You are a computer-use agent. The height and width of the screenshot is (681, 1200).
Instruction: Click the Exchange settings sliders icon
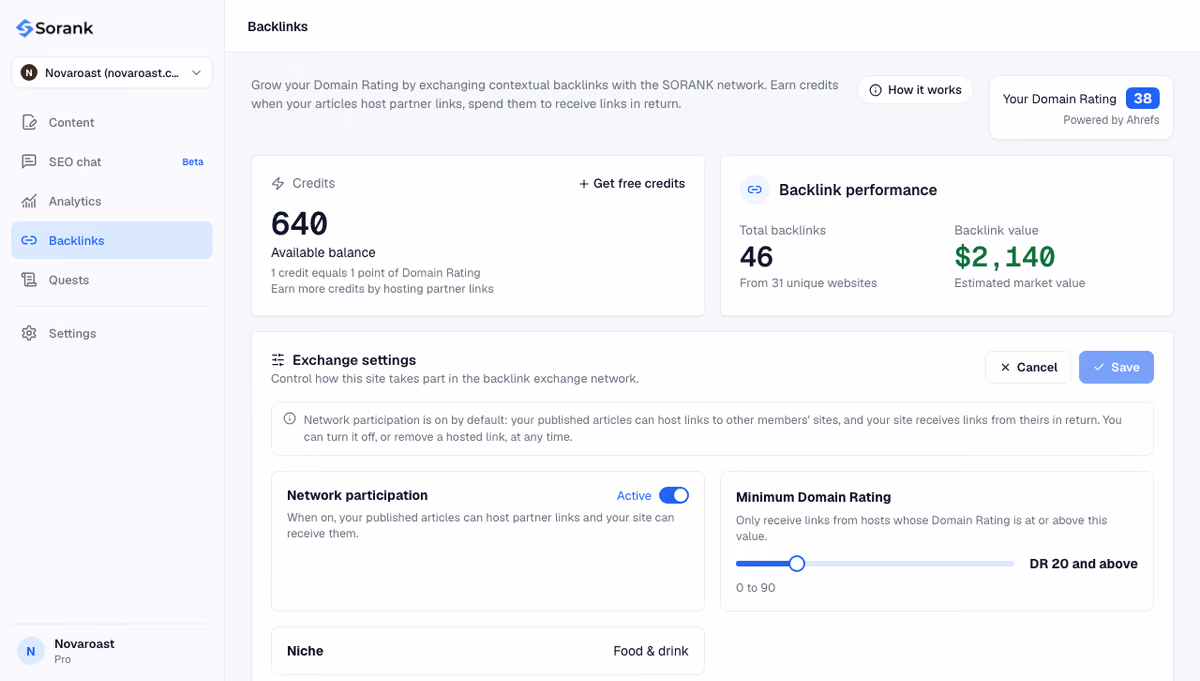279,360
